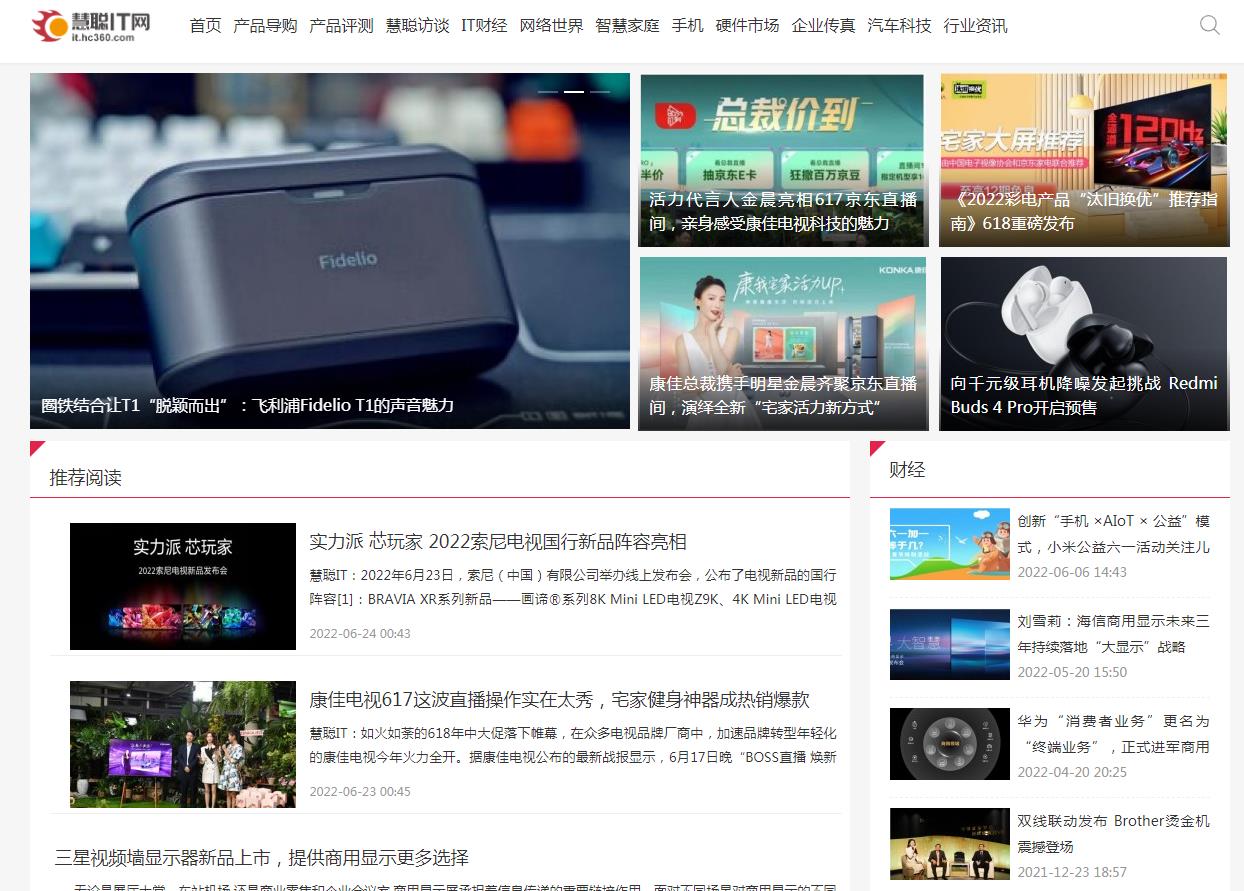Open the Redmi Buds 4 Pro开启预售 headline

(1084, 395)
